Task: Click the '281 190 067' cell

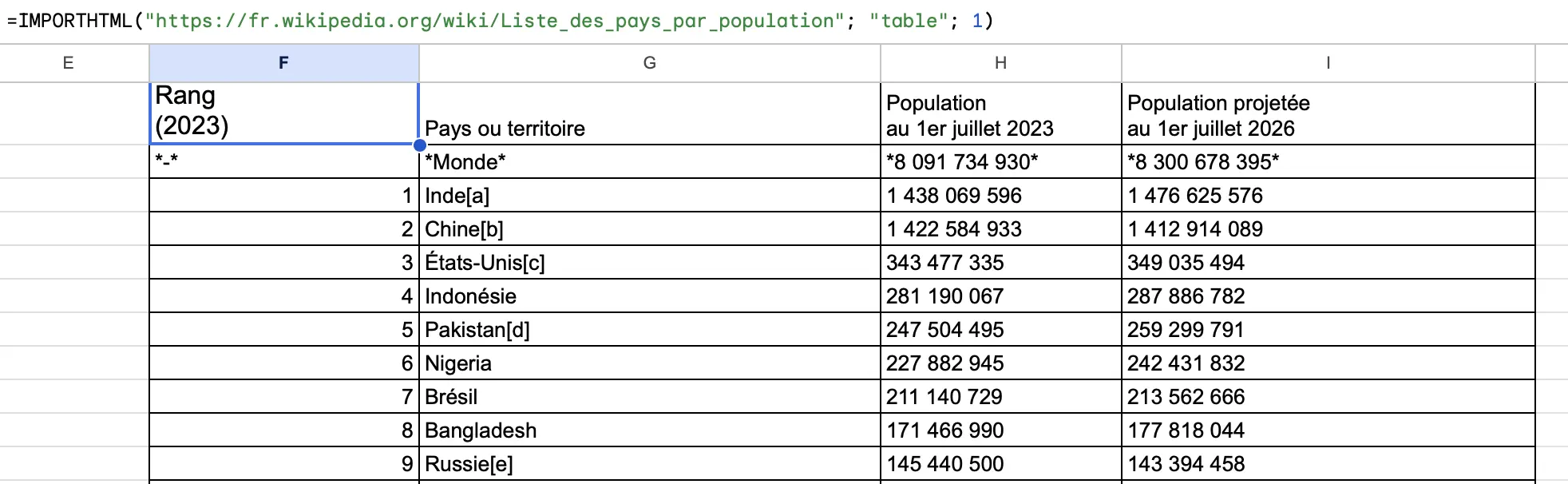Action: coord(1001,296)
